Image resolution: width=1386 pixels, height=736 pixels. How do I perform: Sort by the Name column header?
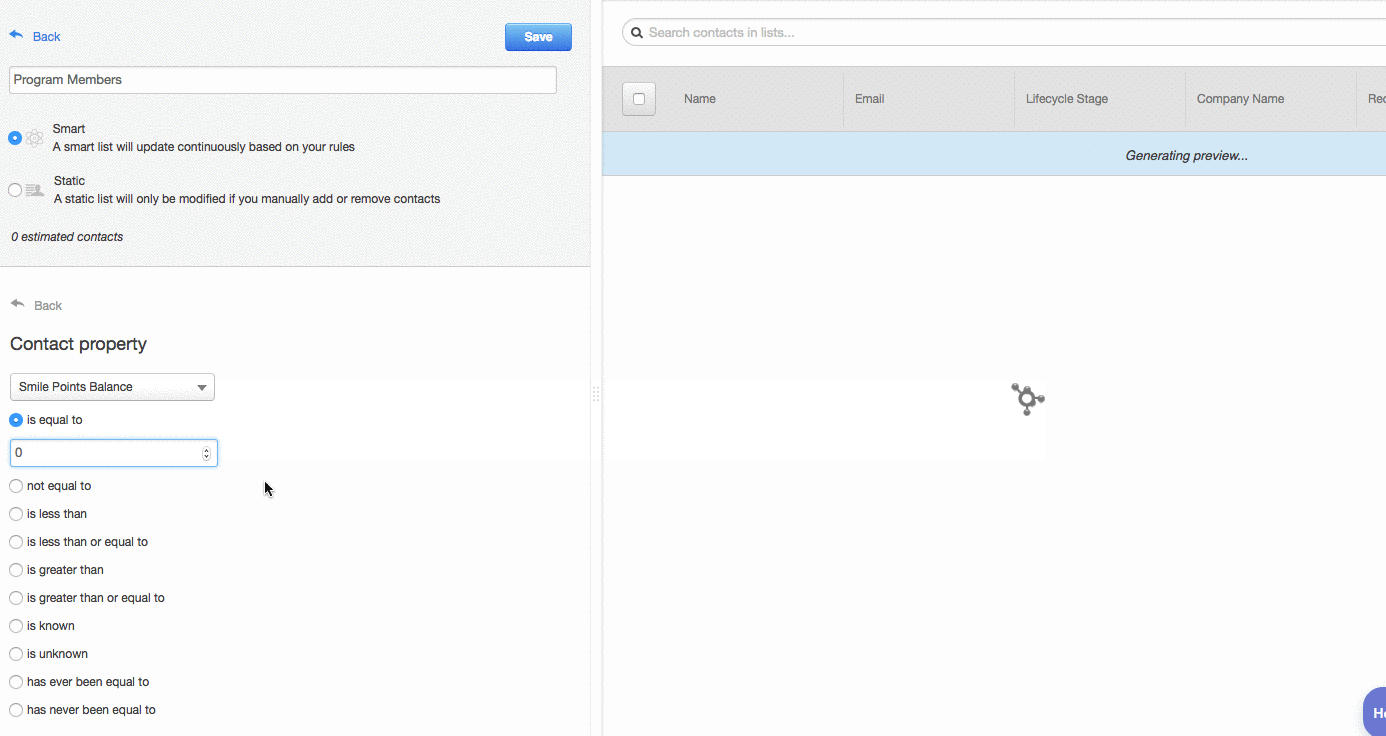coord(700,99)
